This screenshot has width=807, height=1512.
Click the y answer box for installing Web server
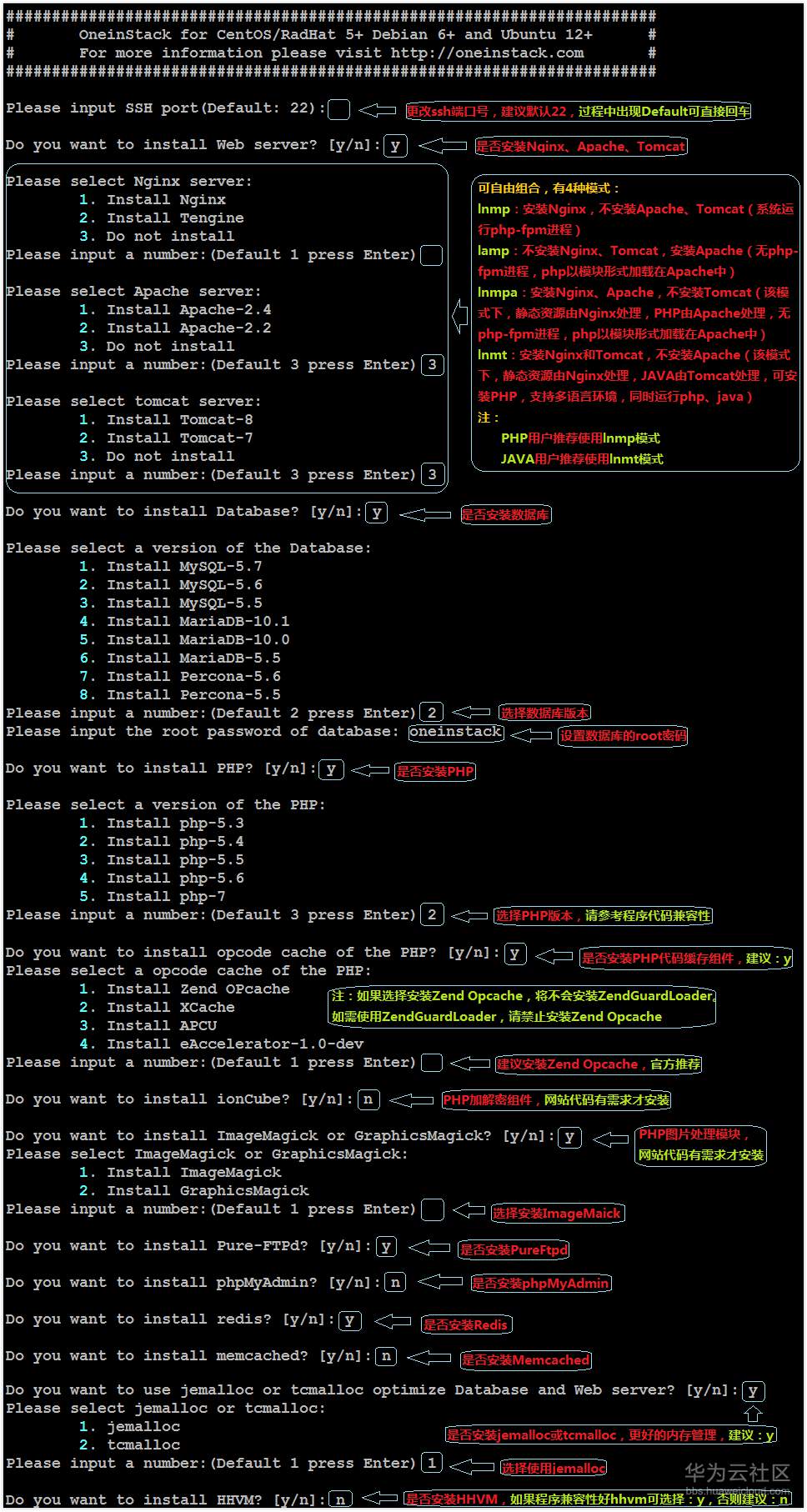coord(395,146)
